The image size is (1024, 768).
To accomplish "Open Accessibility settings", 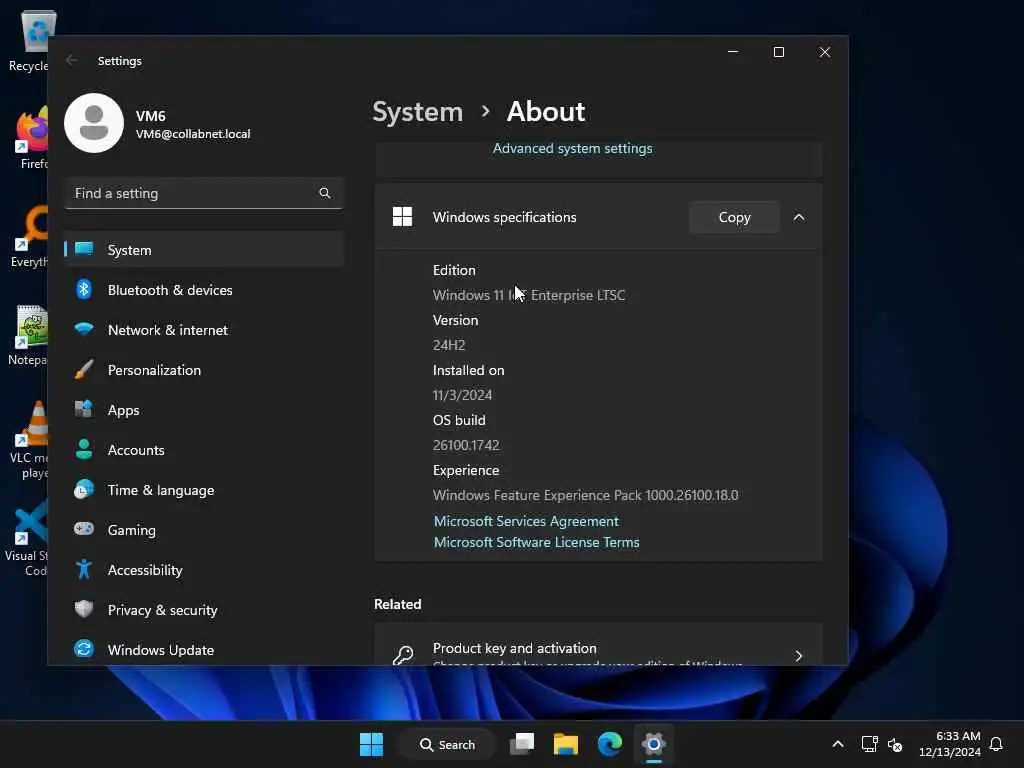I will point(204,569).
